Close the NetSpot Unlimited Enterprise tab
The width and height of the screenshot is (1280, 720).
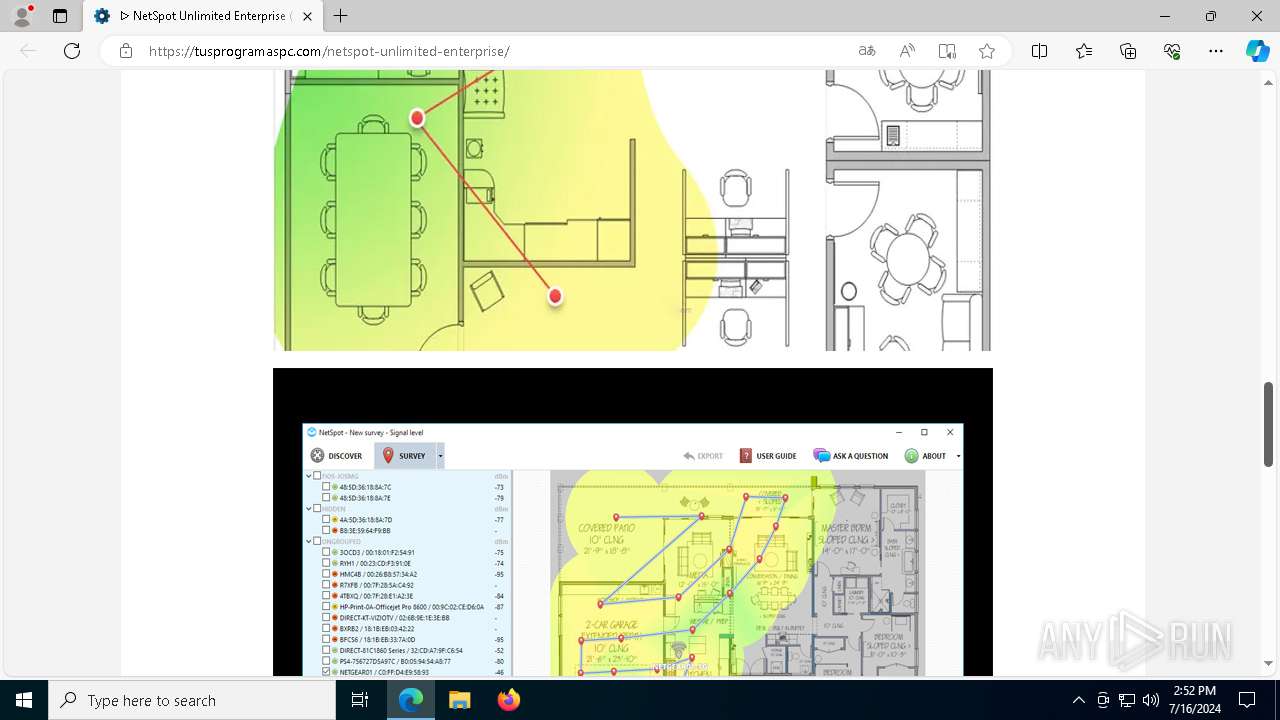[307, 16]
